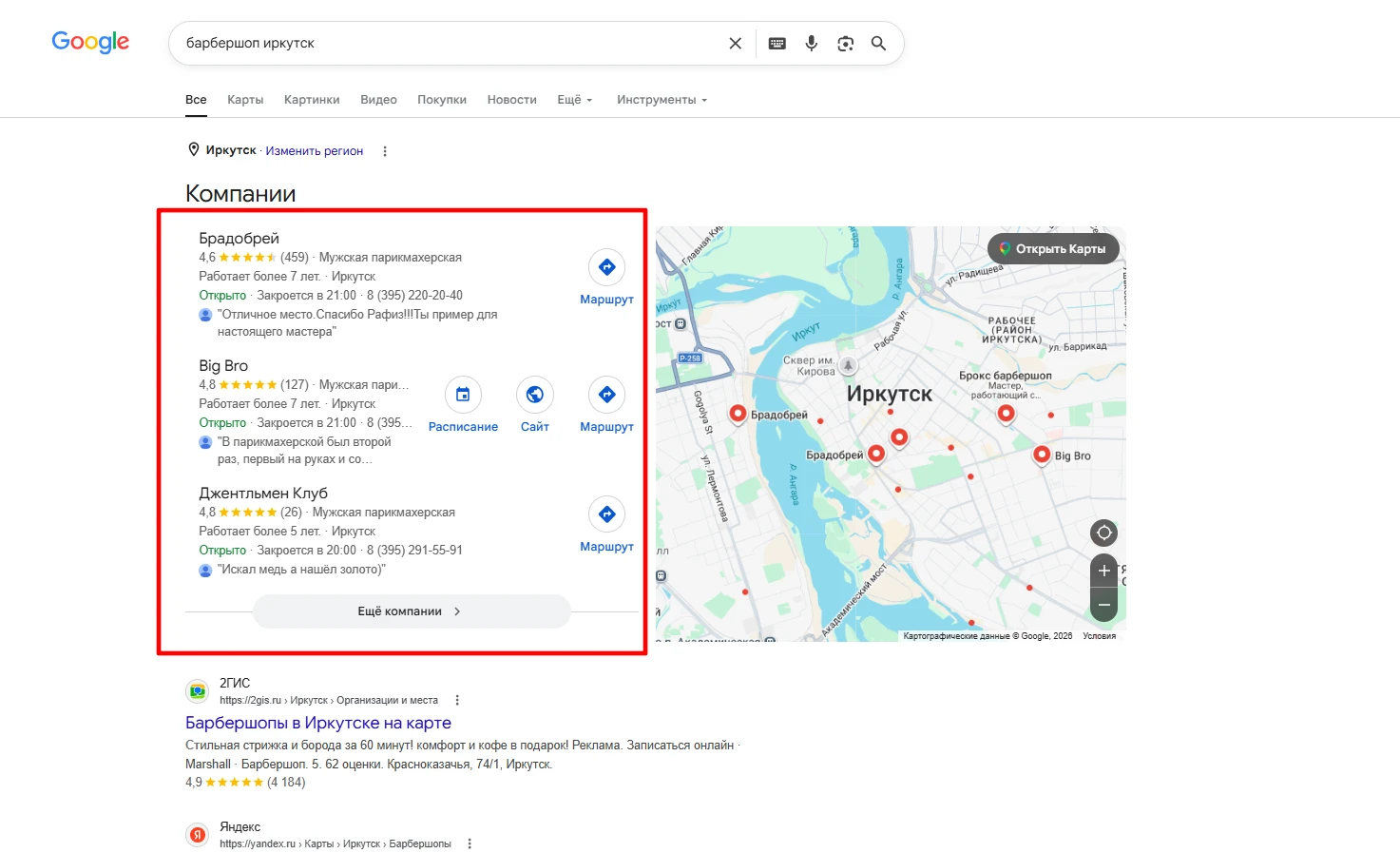Click the Маршрут directions icon for Брадобрей
1400x853 pixels.
point(606,267)
